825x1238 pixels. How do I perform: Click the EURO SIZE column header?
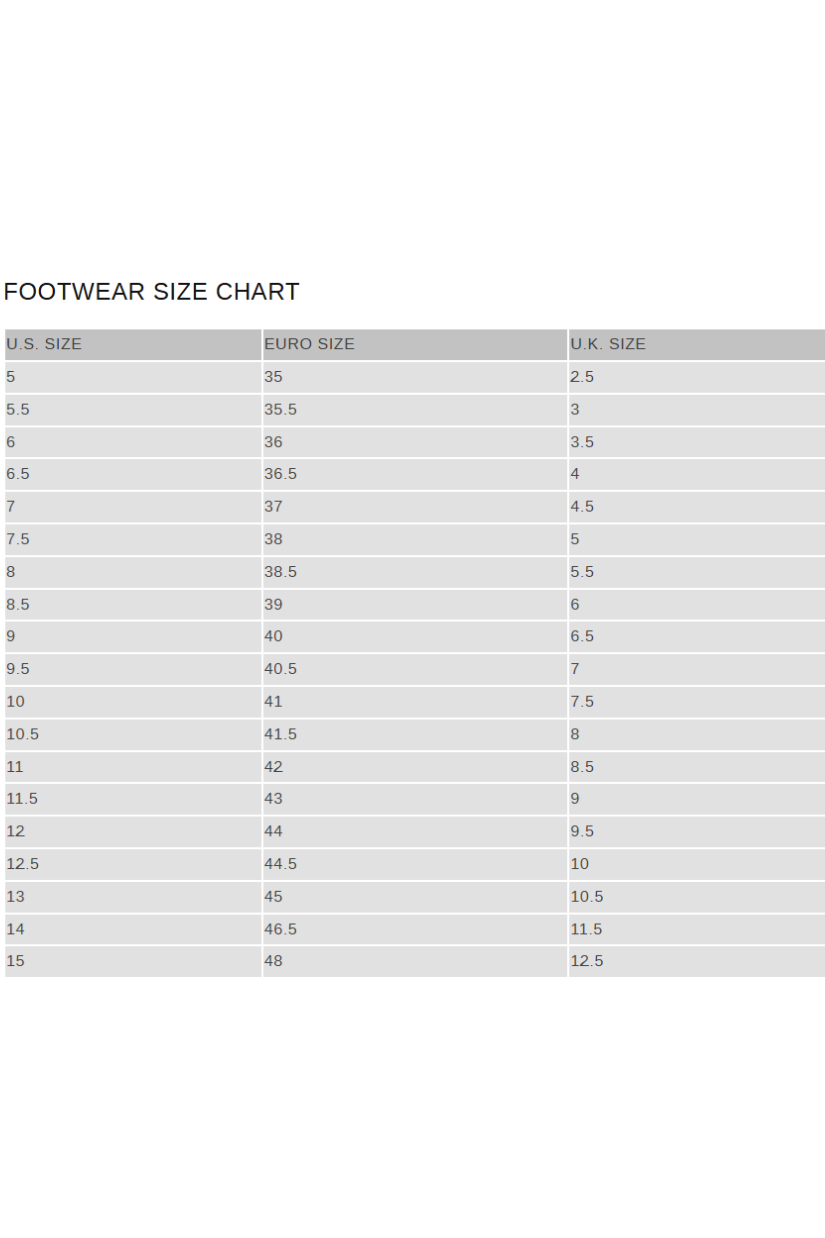309,345
